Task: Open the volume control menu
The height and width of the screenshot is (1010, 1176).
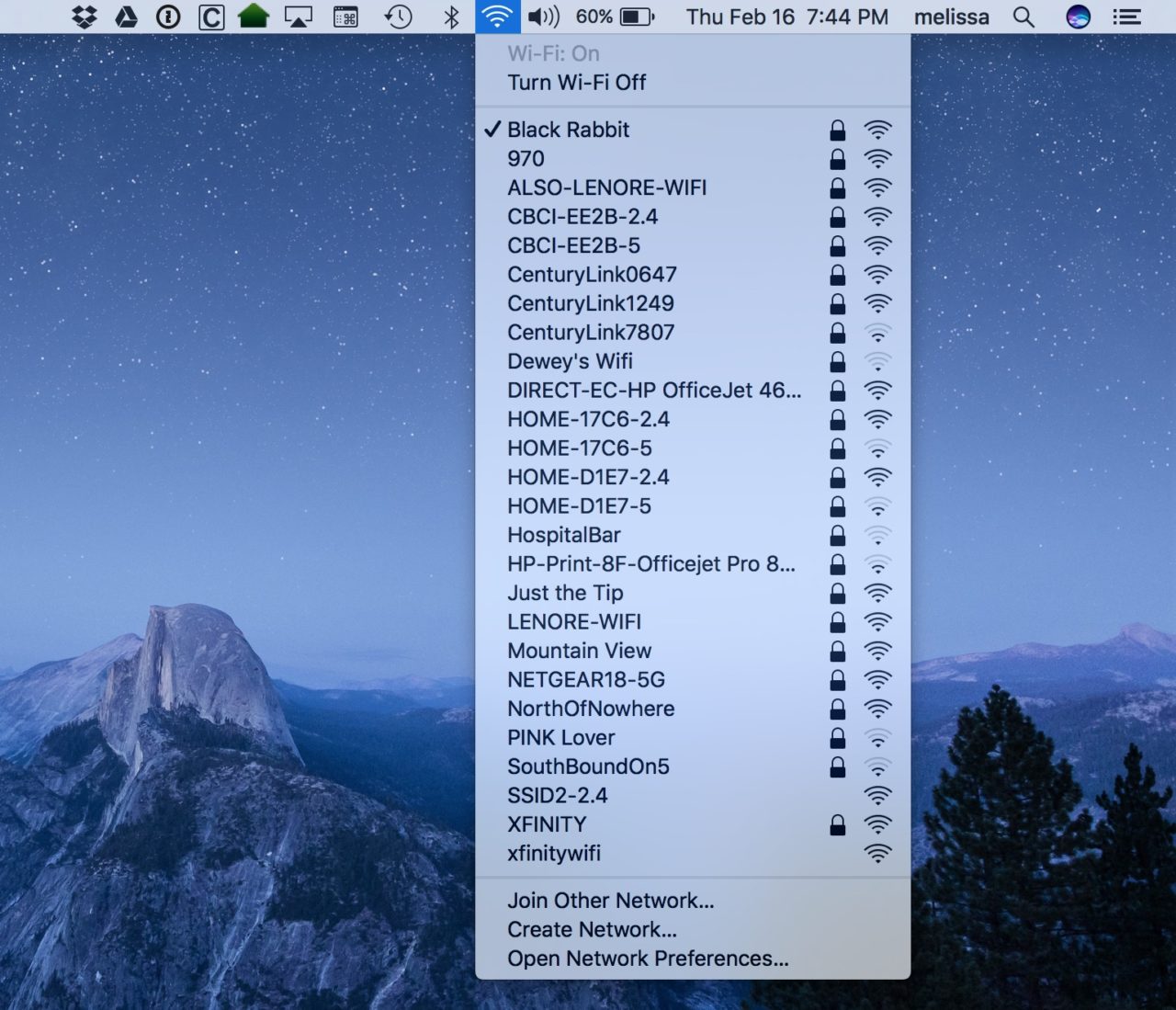Action: pos(544,17)
